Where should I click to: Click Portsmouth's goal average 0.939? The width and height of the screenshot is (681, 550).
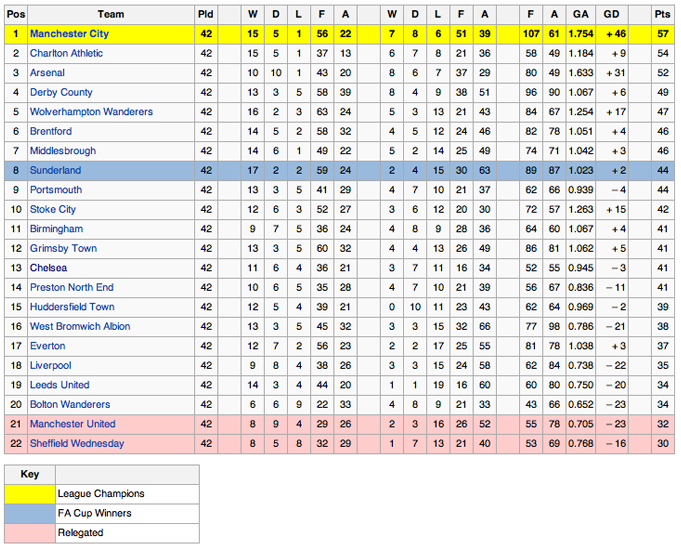(x=581, y=190)
